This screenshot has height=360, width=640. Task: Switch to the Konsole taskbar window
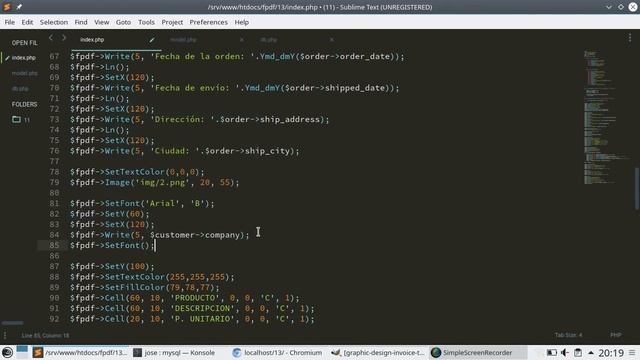[174, 352]
